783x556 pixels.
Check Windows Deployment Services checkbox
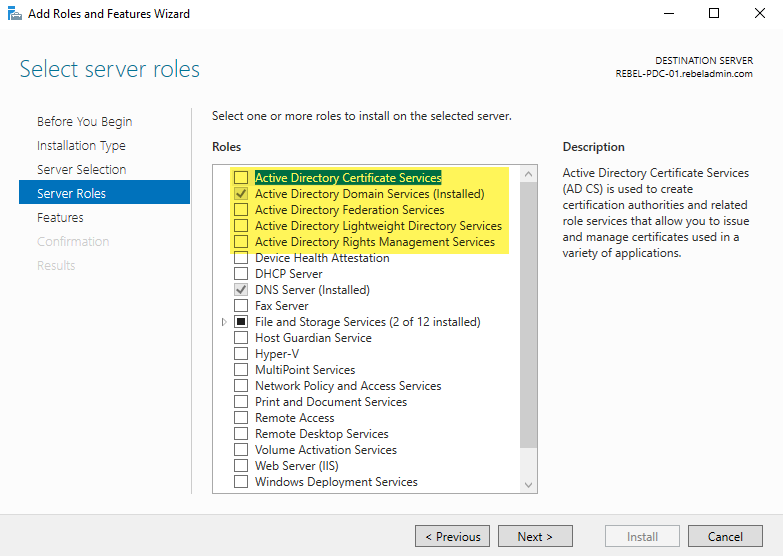[241, 482]
